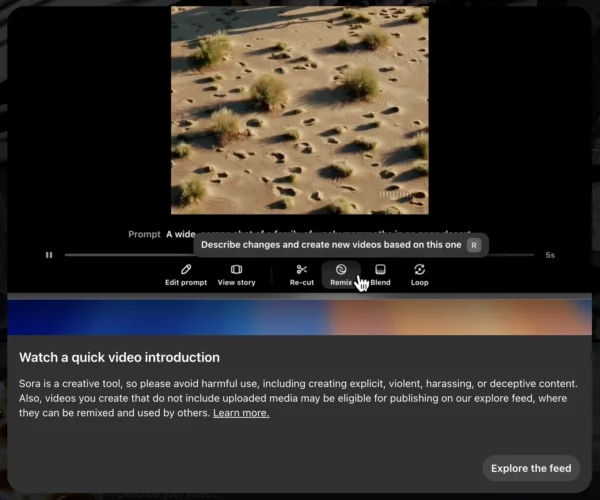600x500 pixels.
Task: Click the desert footprints video preview
Action: coord(299,110)
